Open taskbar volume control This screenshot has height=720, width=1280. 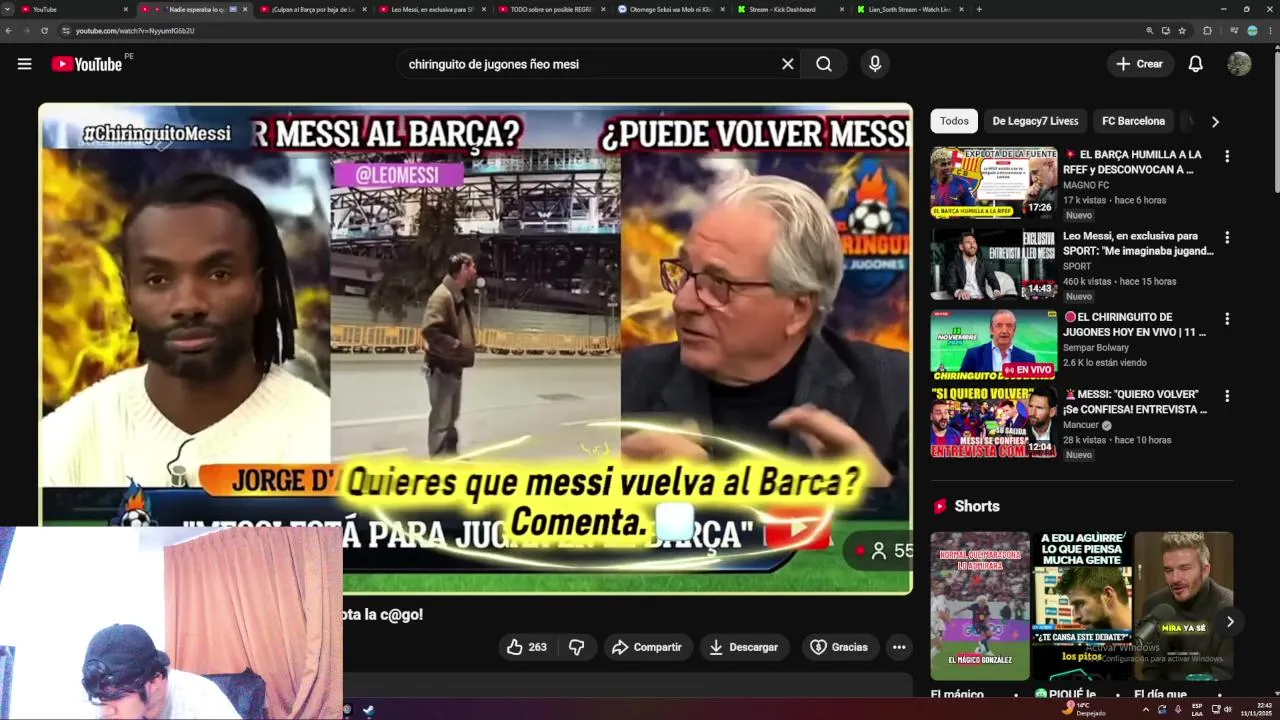click(1228, 709)
